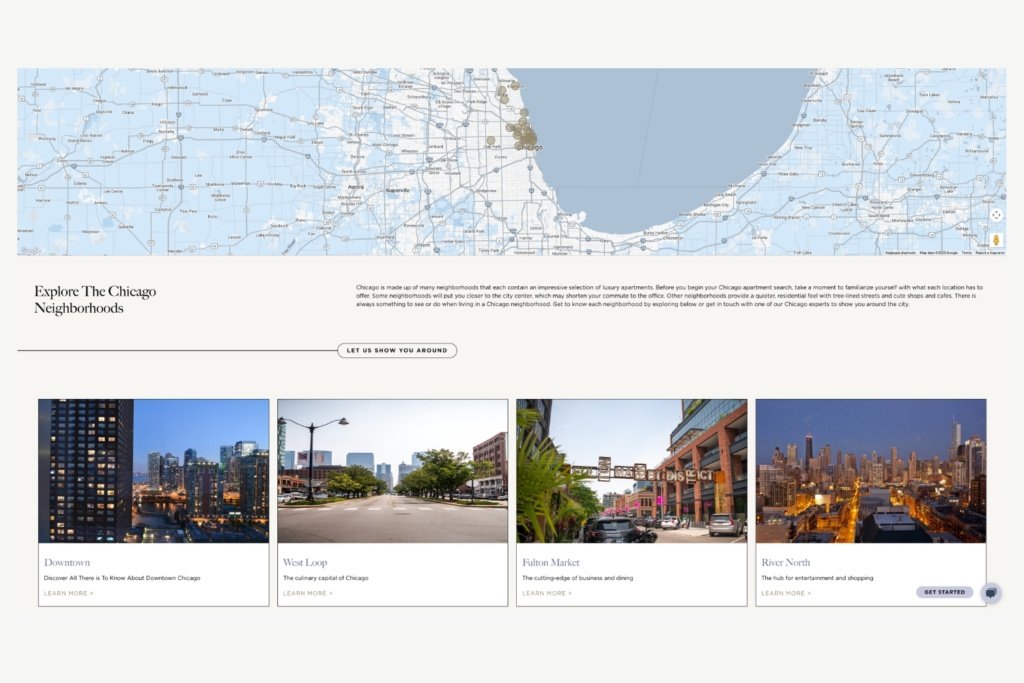
Task: Follow LEARN MORE link under West Loop
Action: click(308, 594)
